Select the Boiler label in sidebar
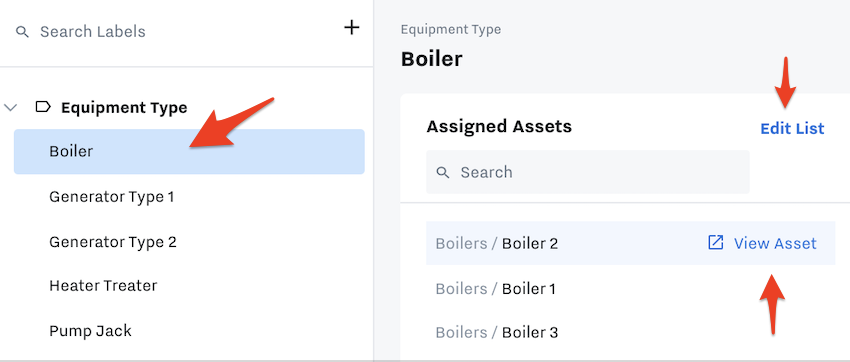Image resolution: width=850 pixels, height=362 pixels. [189, 151]
